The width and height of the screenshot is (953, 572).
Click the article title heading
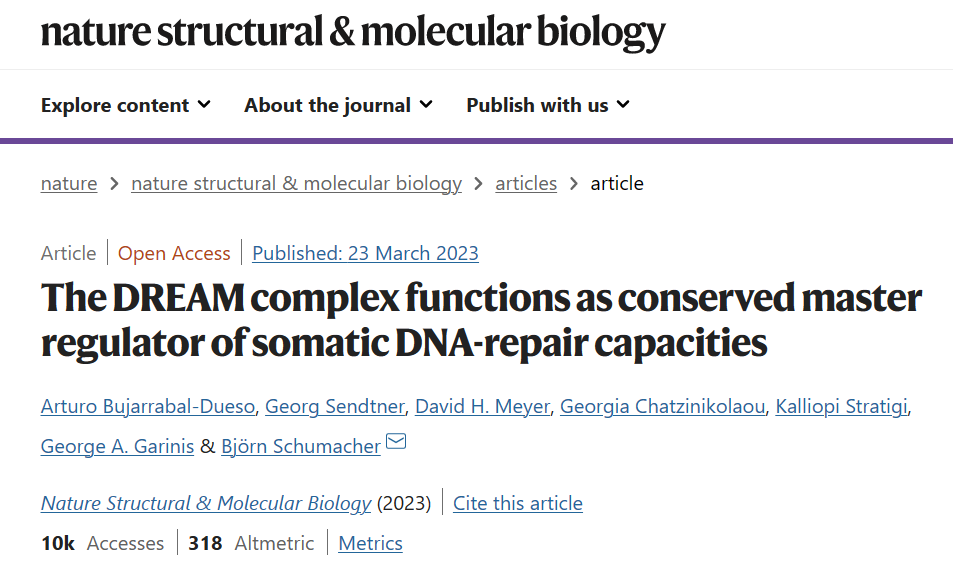[x=481, y=320]
